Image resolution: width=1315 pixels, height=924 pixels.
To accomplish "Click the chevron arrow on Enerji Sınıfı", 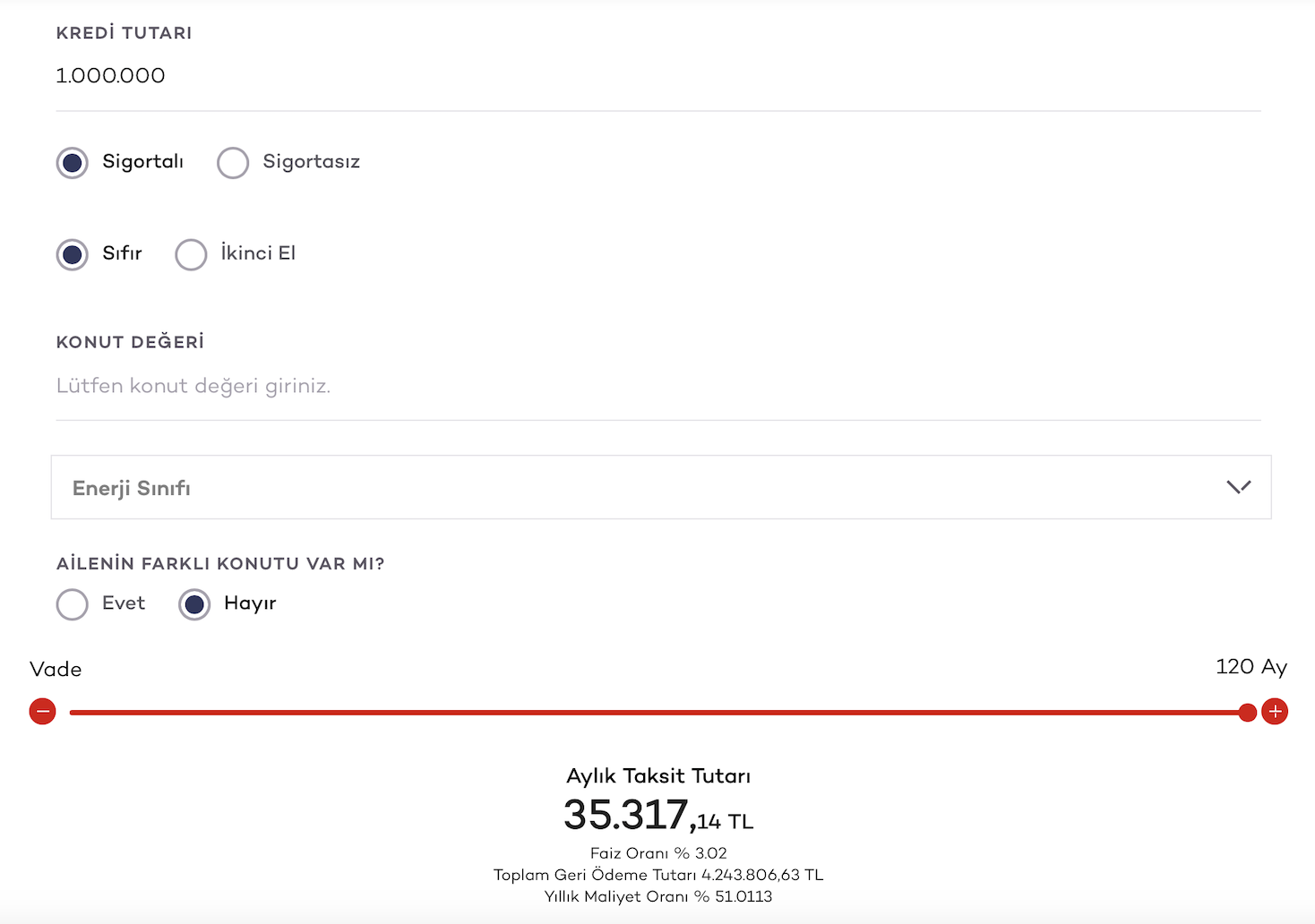I will click(x=1238, y=487).
